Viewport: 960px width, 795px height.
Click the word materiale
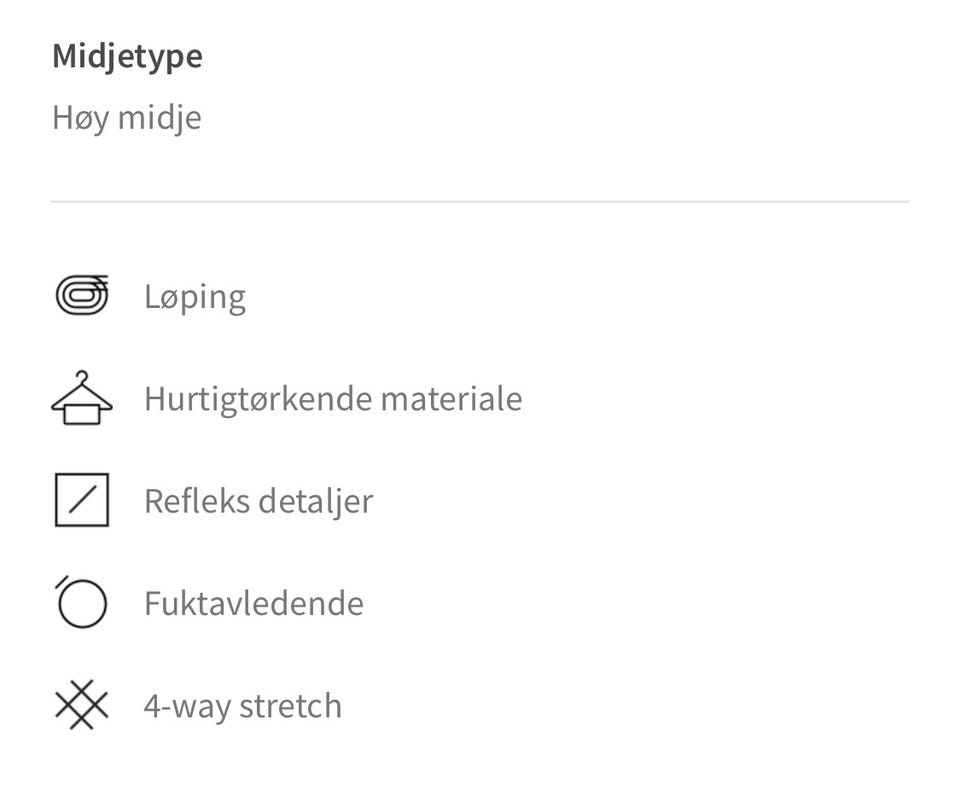point(452,399)
